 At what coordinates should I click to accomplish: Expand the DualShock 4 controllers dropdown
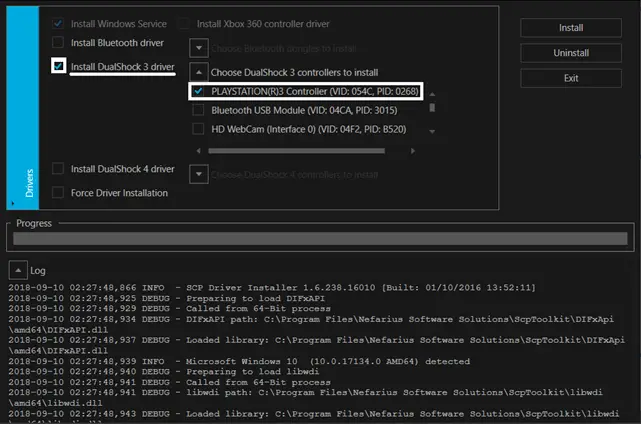tap(199, 174)
